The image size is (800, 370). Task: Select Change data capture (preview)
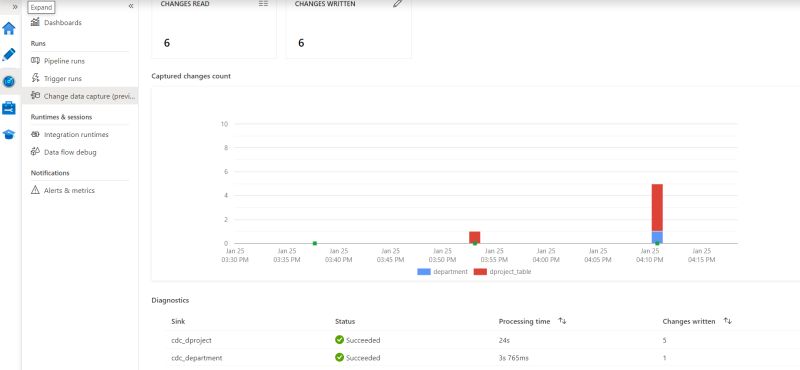[x=80, y=96]
